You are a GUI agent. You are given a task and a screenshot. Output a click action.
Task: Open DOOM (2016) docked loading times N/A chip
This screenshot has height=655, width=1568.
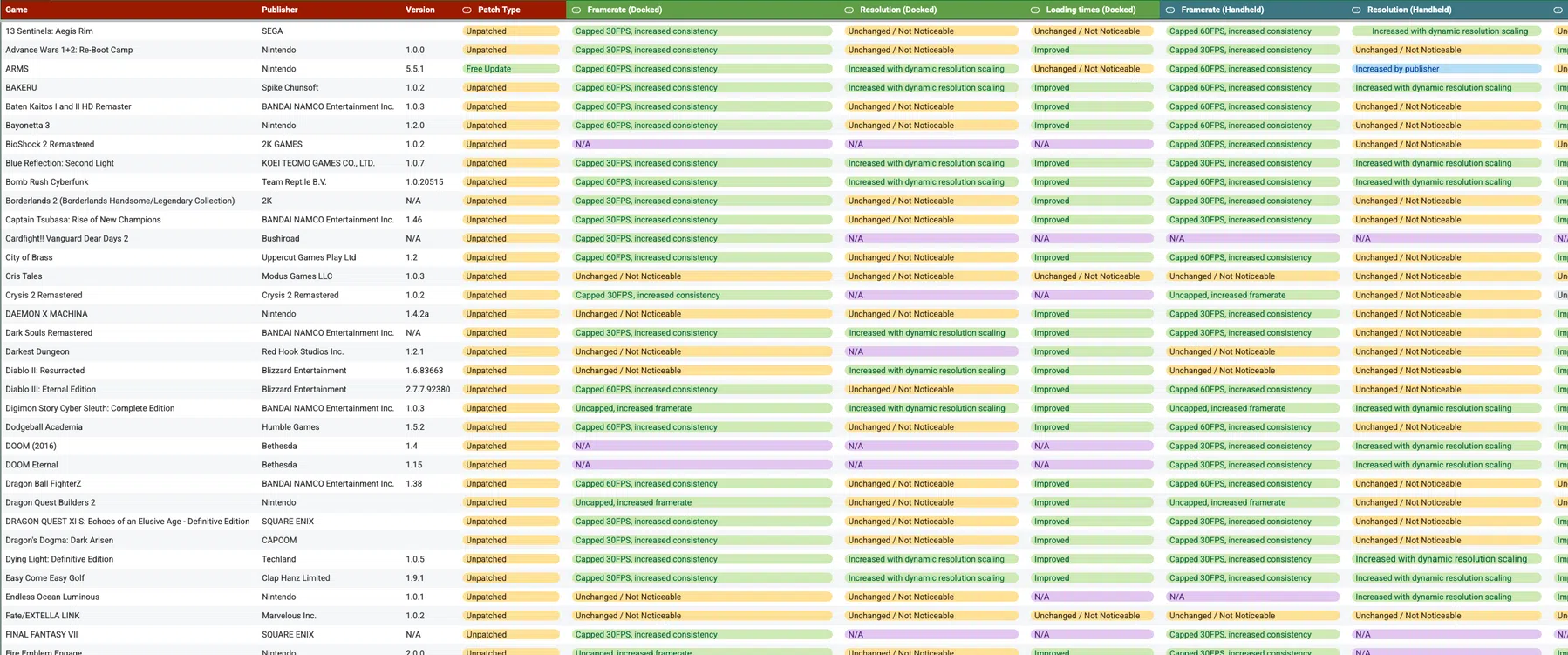coord(1092,447)
